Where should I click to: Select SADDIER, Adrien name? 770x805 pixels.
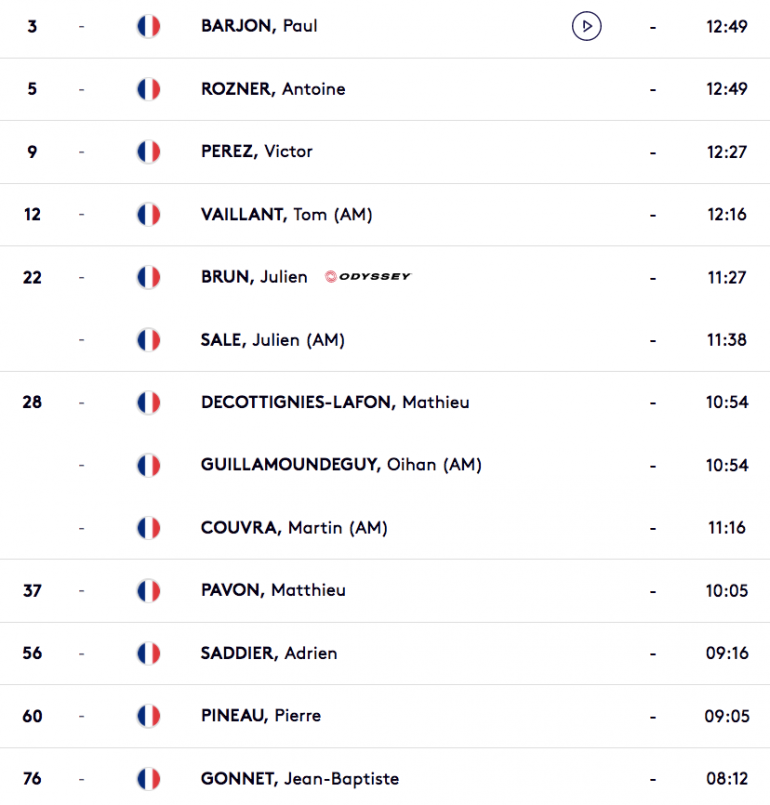[269, 653]
